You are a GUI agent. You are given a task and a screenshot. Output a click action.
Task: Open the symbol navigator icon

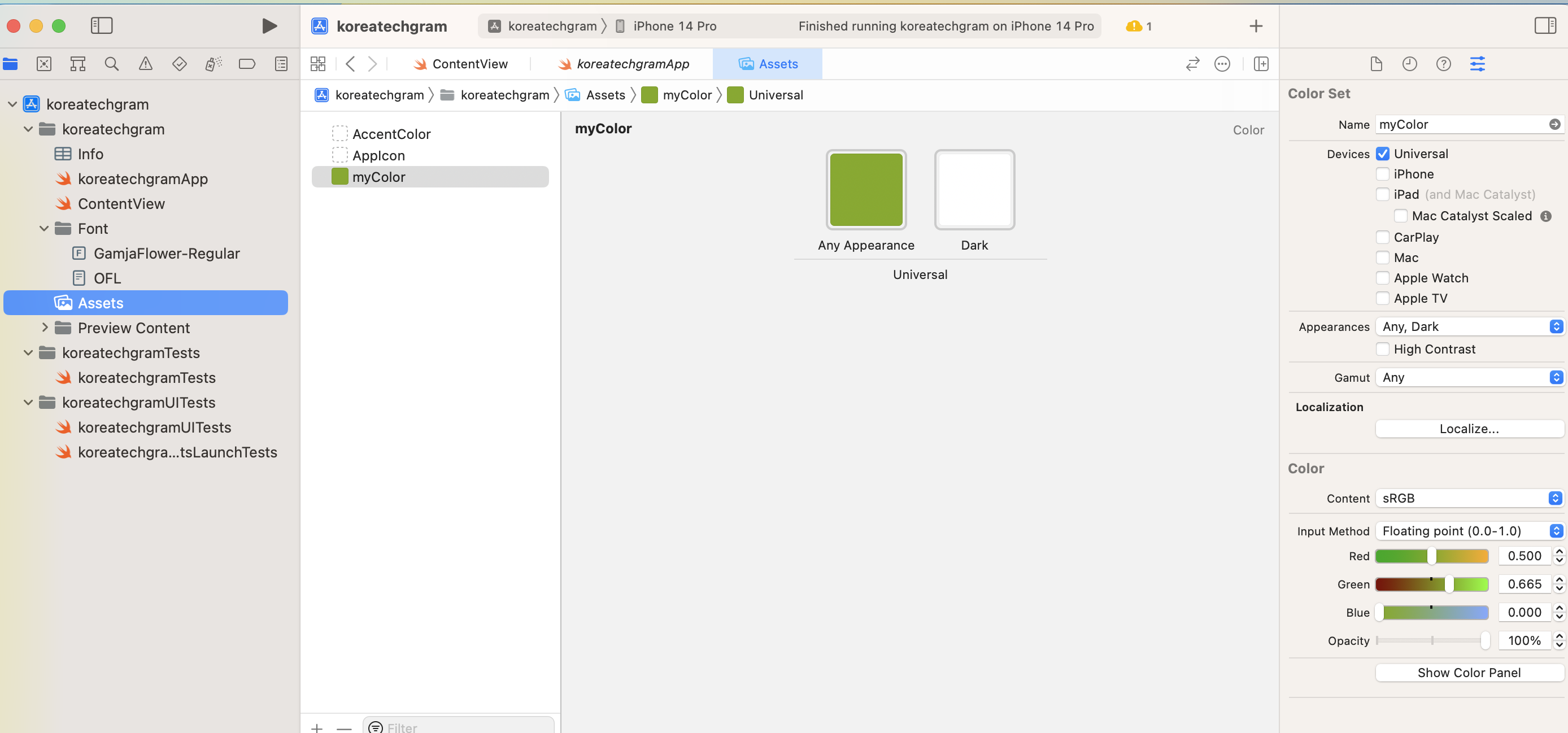pyautogui.click(x=78, y=64)
